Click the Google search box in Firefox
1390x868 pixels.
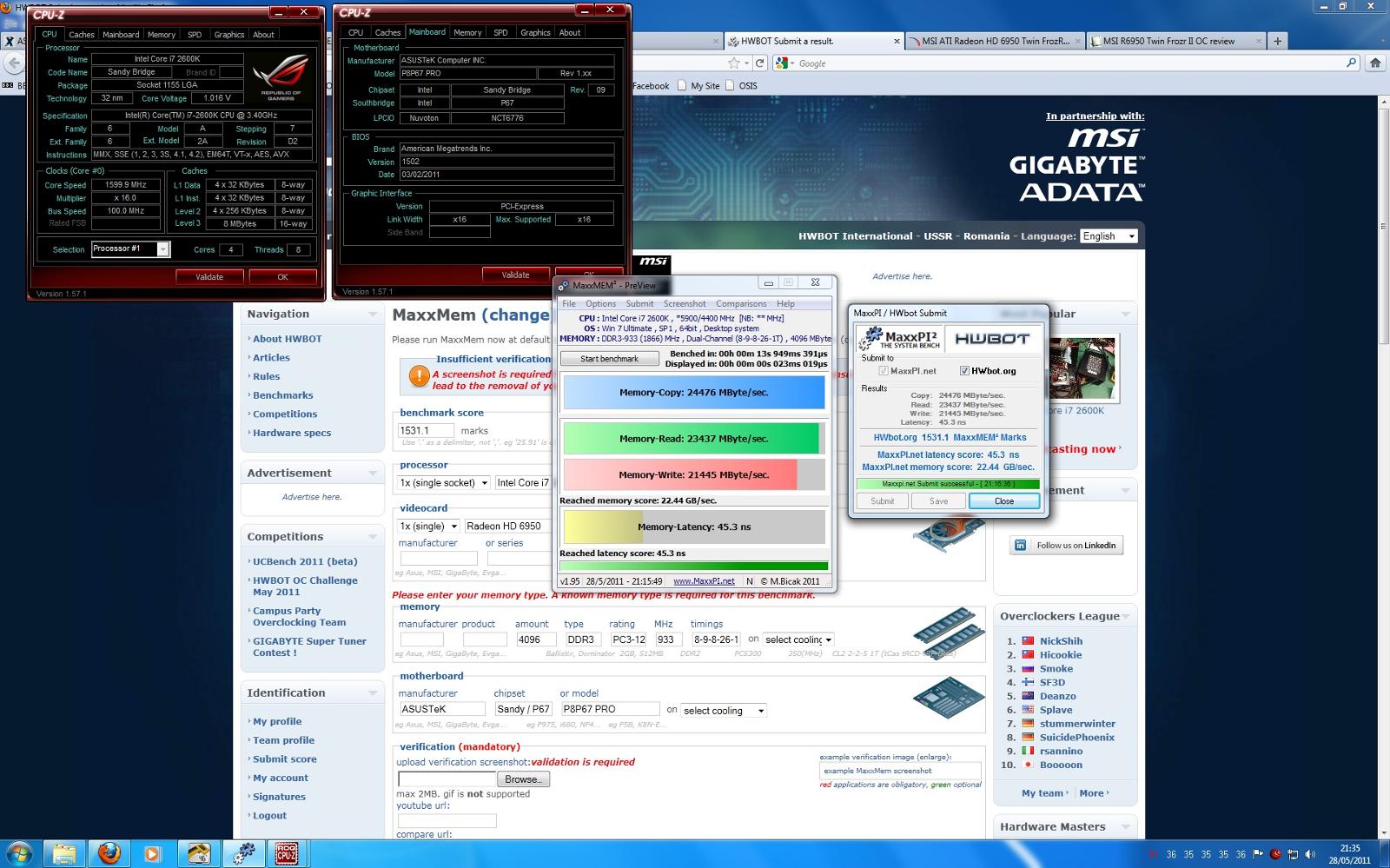point(1069,63)
